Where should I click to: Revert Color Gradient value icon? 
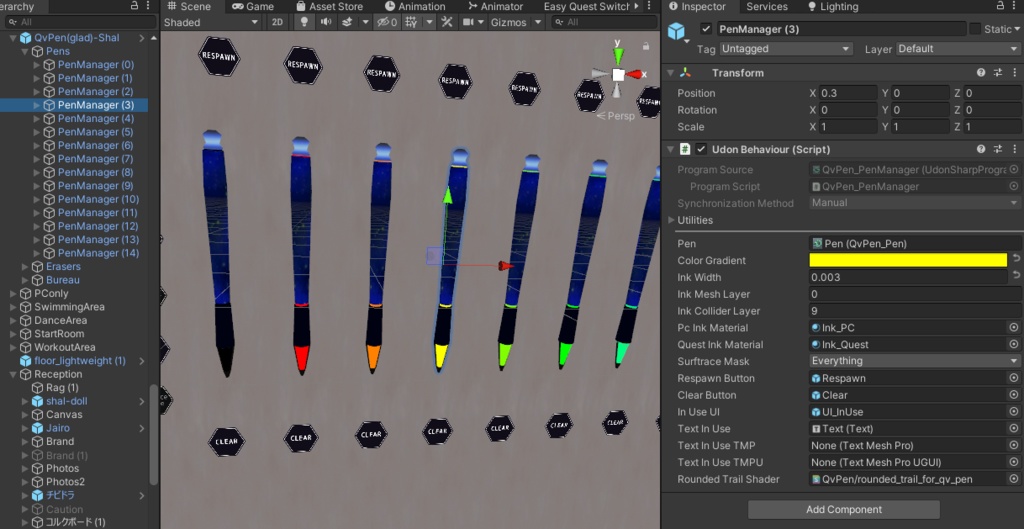click(x=1016, y=259)
